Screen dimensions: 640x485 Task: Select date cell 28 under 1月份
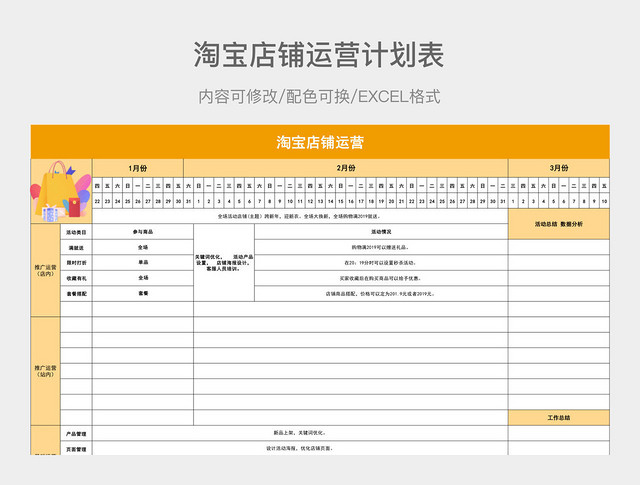pos(158,201)
